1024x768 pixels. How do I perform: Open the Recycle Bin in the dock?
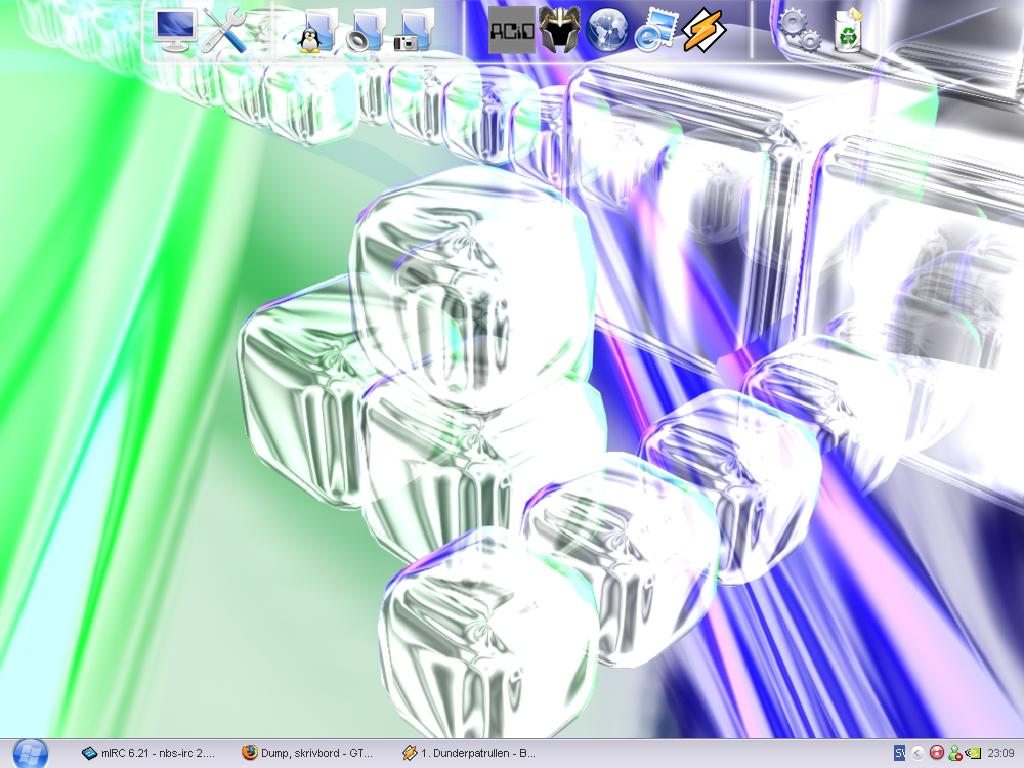point(848,30)
